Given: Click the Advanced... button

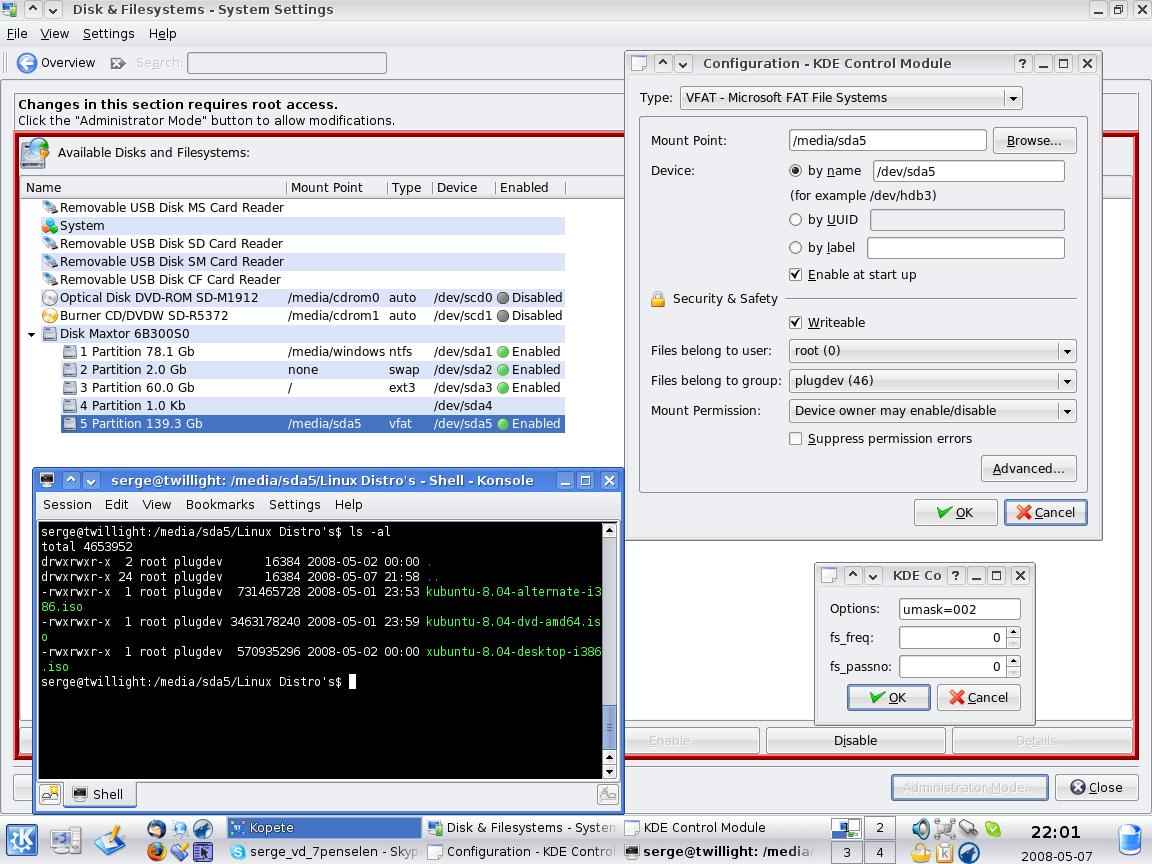Looking at the screenshot, I should pos(1028,468).
